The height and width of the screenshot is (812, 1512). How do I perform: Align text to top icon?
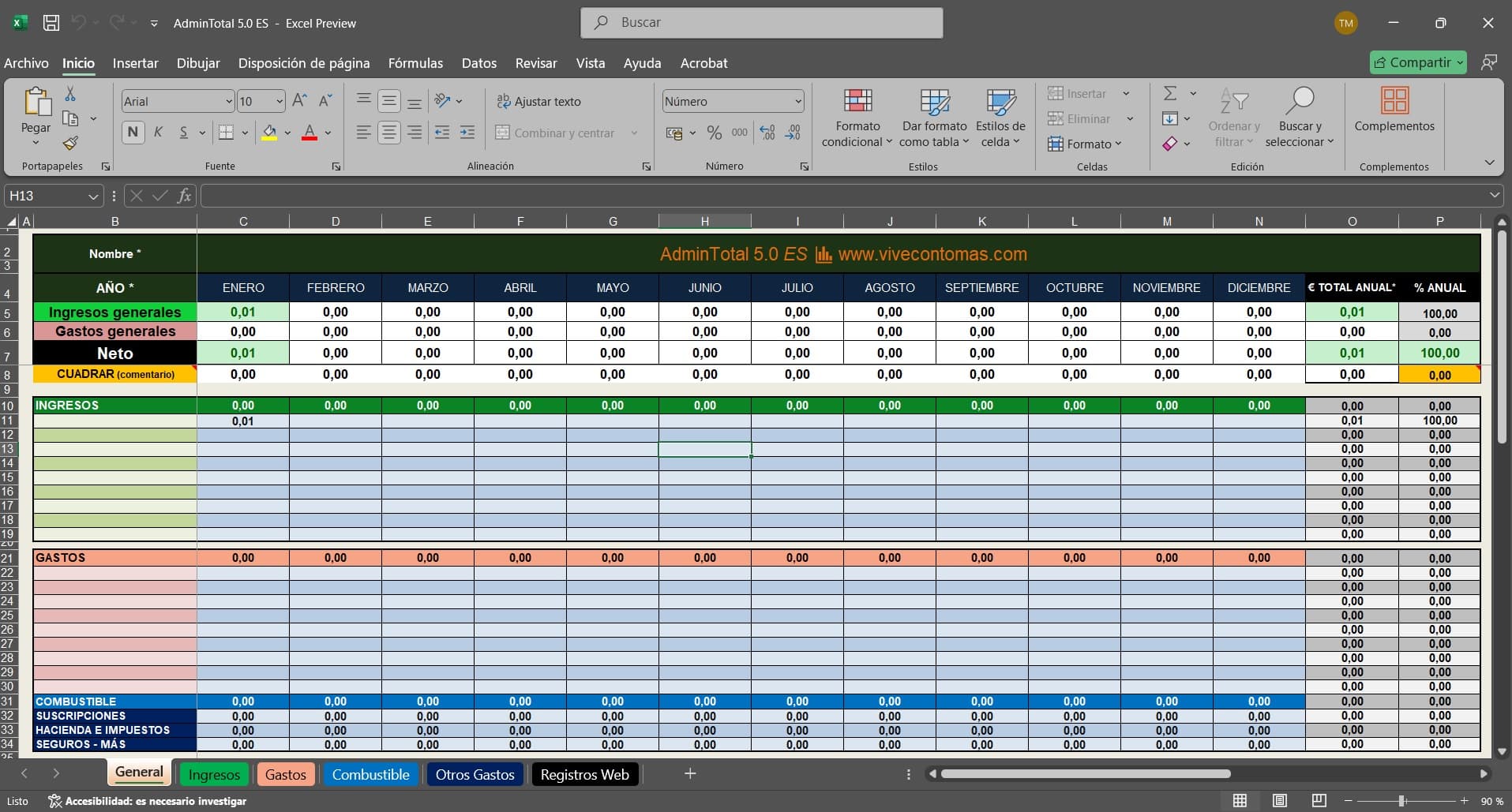tap(364, 100)
